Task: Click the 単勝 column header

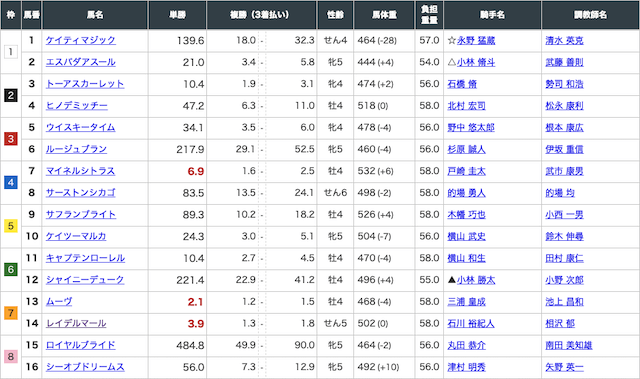Action: [x=178, y=15]
